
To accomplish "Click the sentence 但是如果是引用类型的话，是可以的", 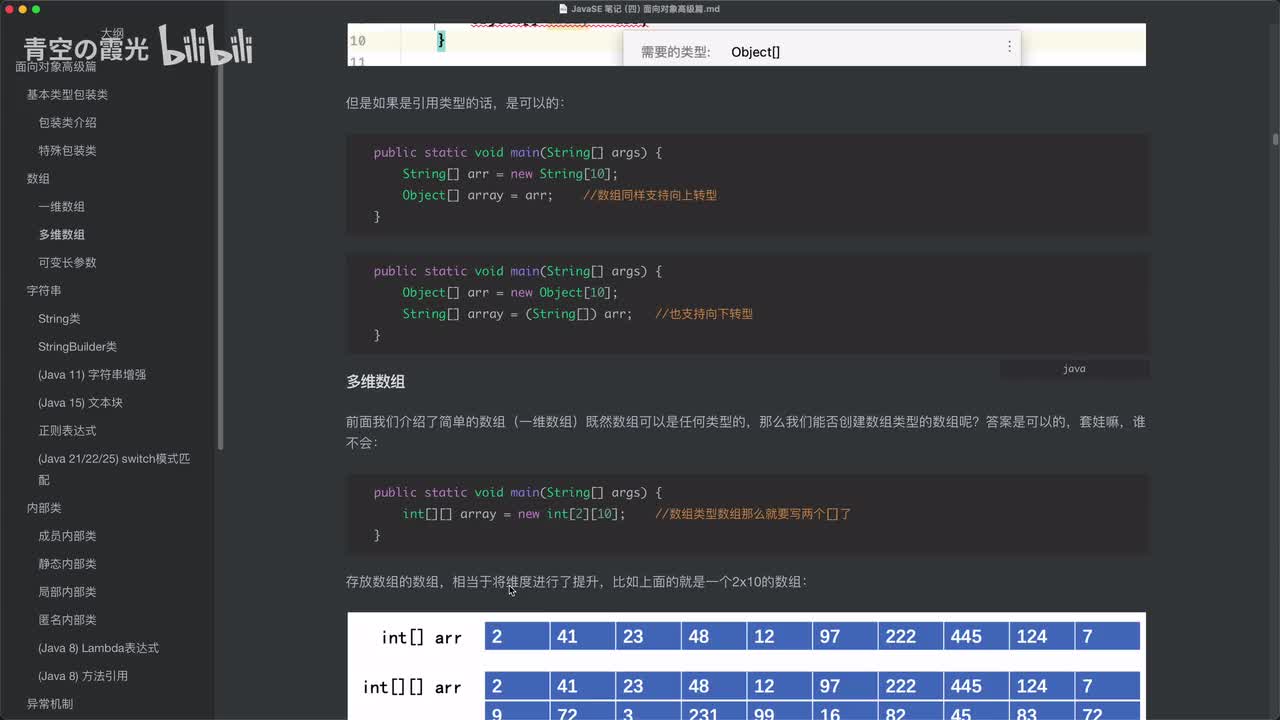I will coord(455,103).
